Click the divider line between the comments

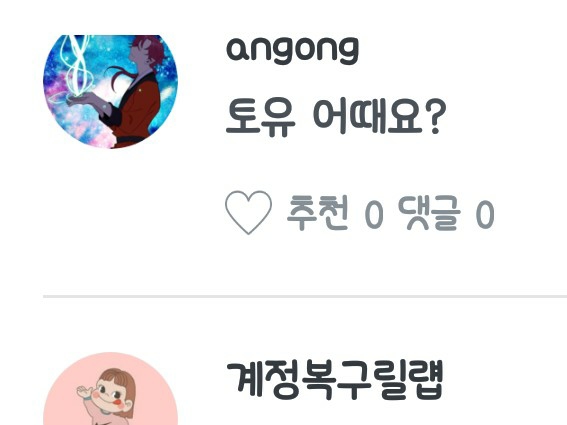tap(305, 296)
